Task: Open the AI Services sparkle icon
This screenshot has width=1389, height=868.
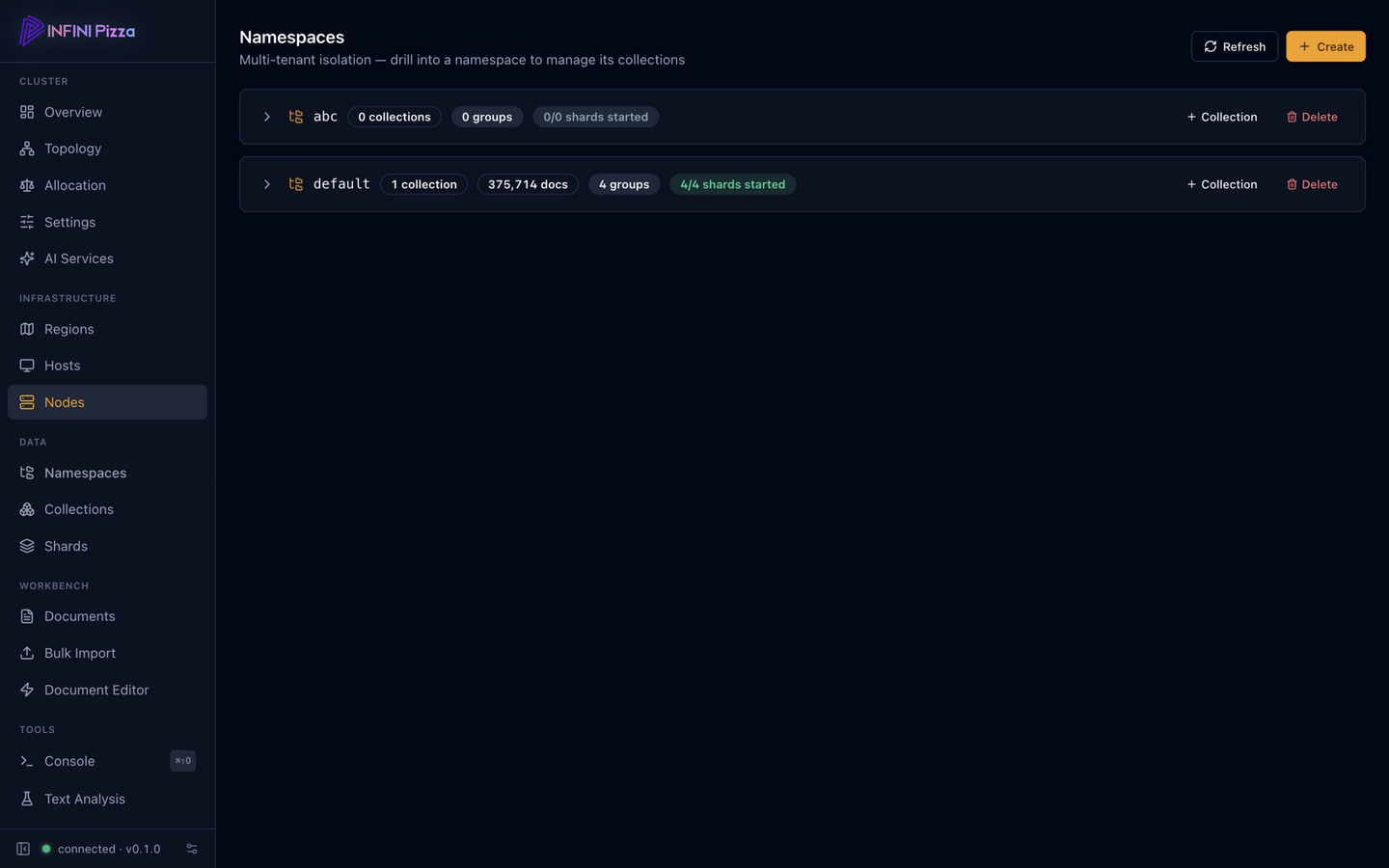Action: [27, 258]
